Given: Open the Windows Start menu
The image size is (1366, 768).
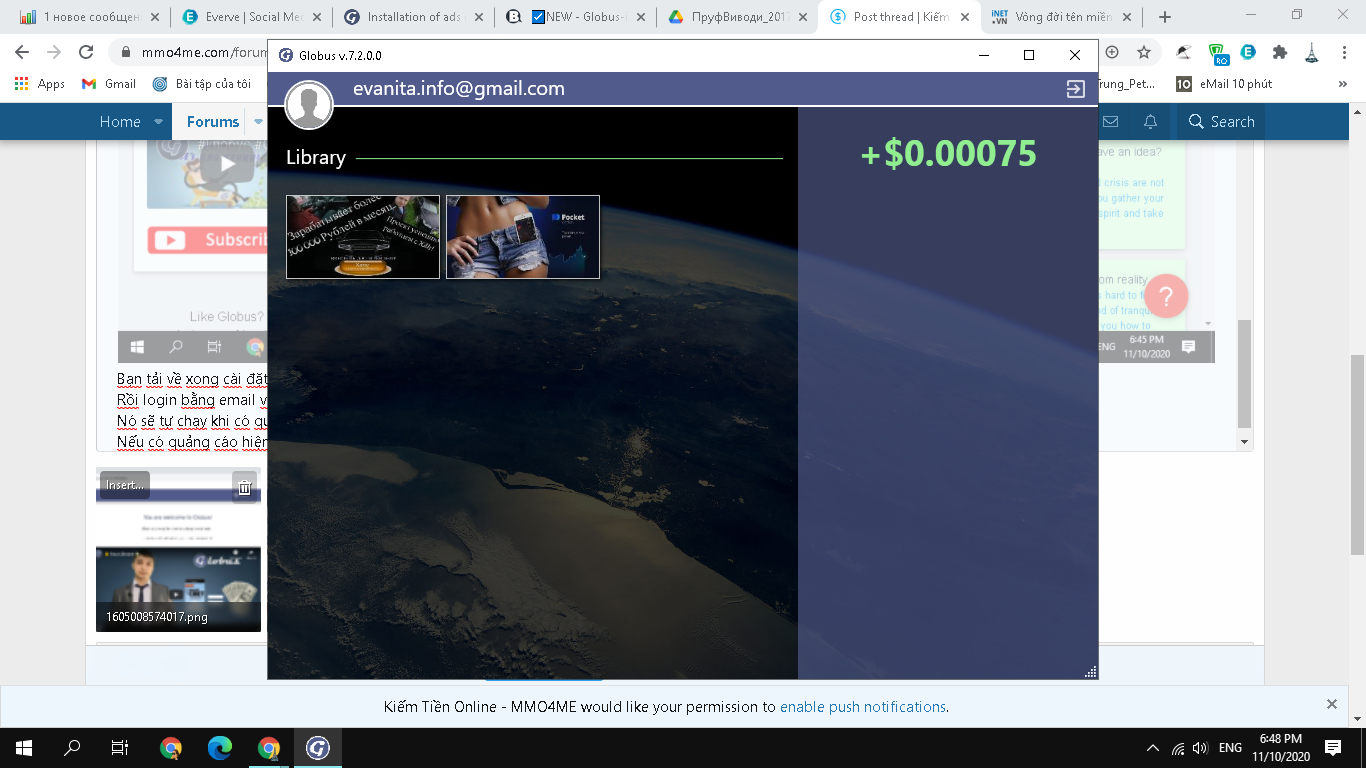Looking at the screenshot, I should click(23, 748).
